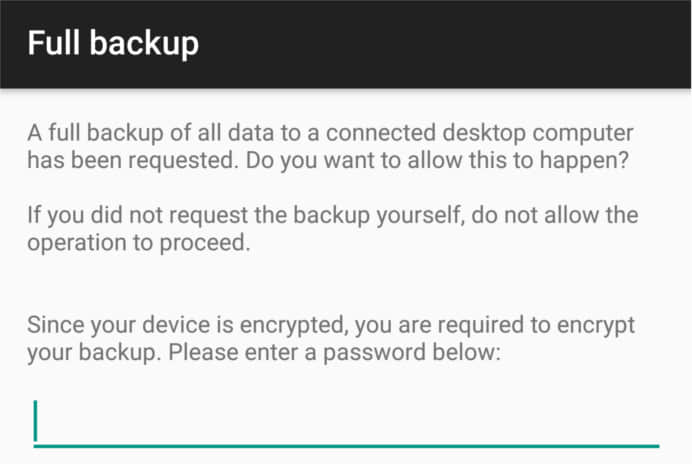Click the dark header bar right of the title
692x464 pixels.
coord(450,44)
